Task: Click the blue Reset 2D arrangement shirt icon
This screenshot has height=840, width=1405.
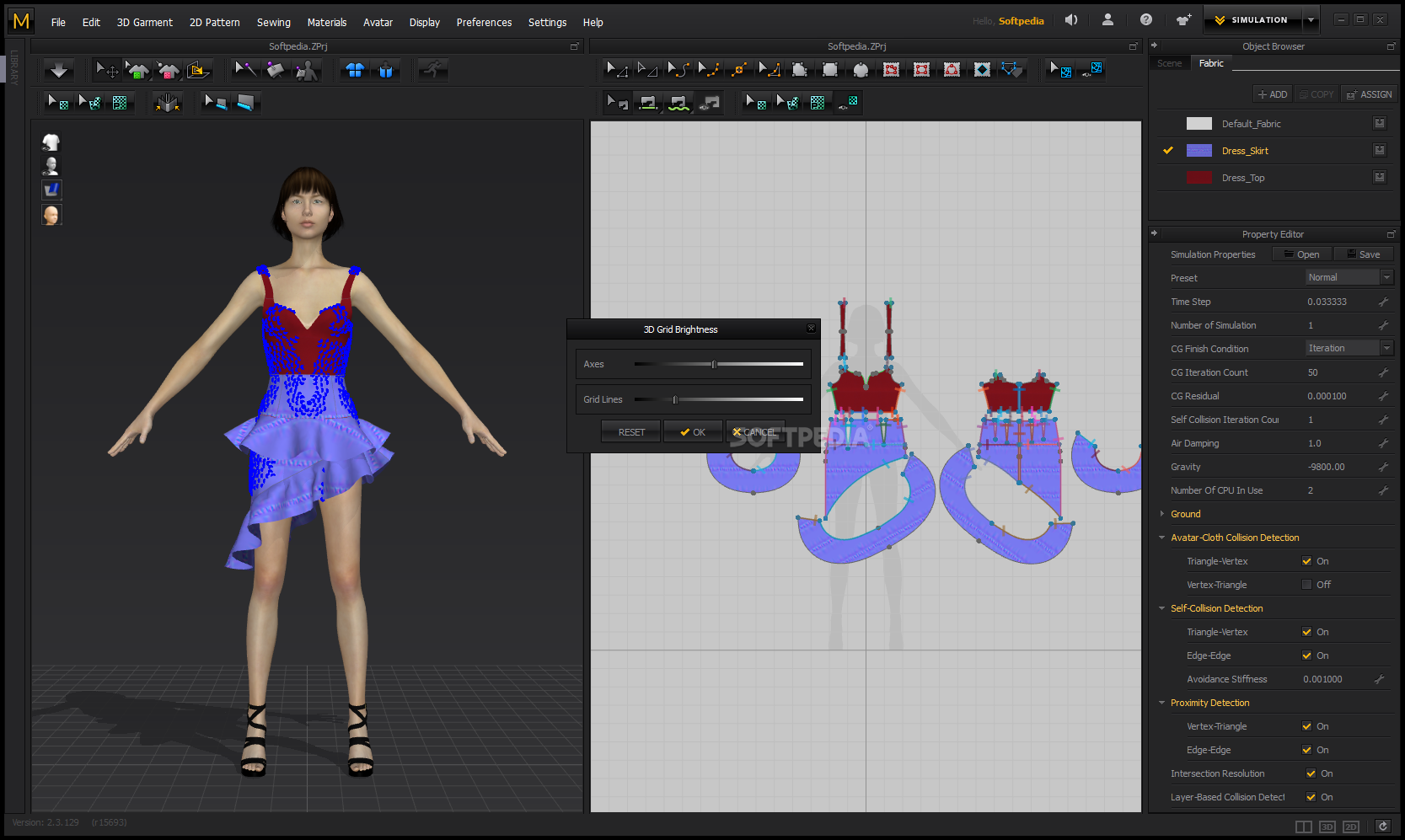Action: click(355, 70)
